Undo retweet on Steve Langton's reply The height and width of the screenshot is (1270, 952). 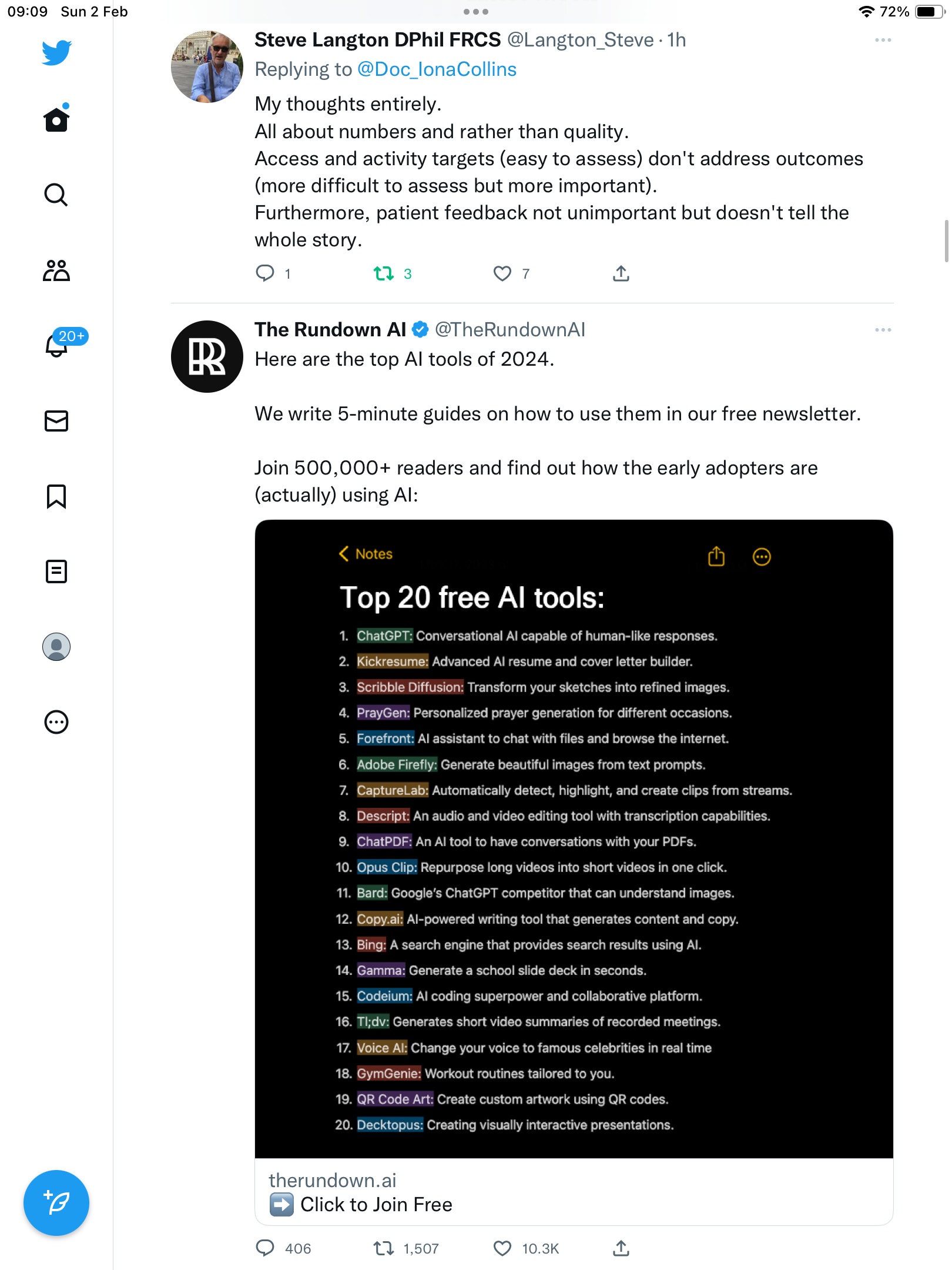pyautogui.click(x=384, y=273)
